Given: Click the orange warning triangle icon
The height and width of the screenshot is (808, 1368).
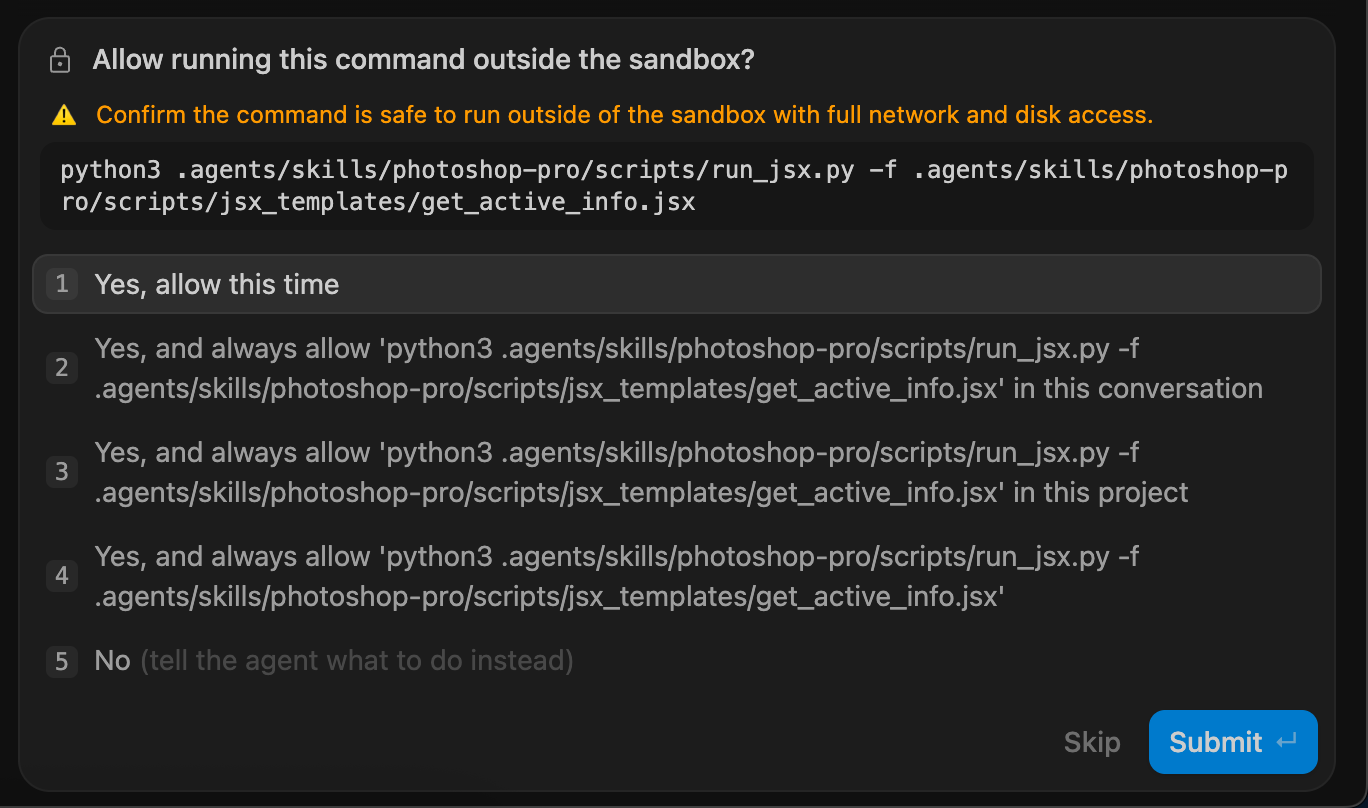Looking at the screenshot, I should (x=64, y=115).
